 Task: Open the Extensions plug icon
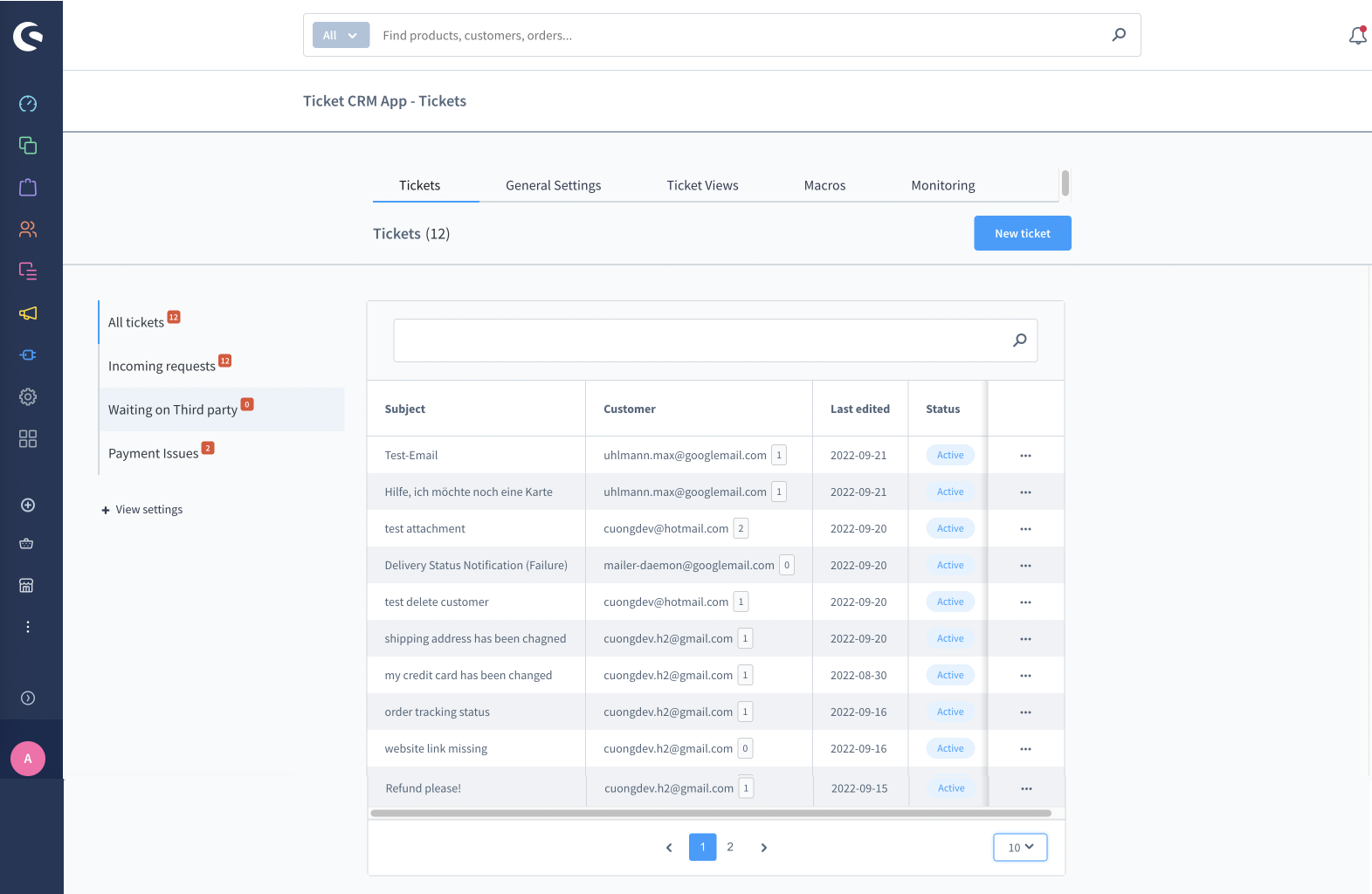click(28, 354)
